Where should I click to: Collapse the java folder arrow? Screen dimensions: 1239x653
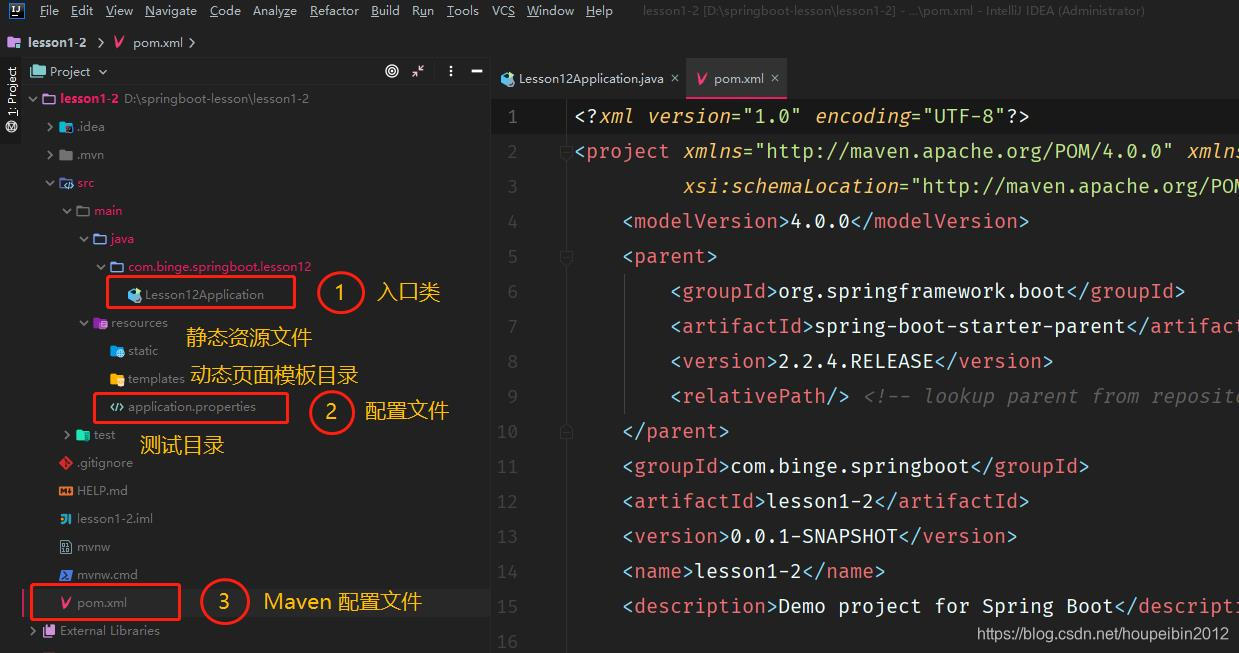pyautogui.click(x=84, y=239)
